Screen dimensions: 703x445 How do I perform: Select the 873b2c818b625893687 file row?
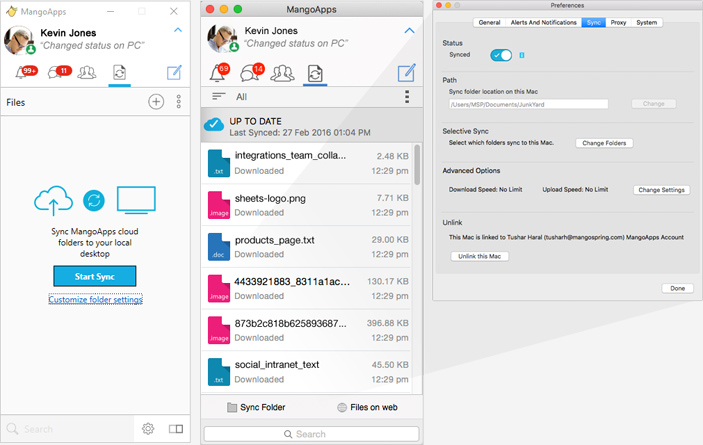click(x=307, y=330)
